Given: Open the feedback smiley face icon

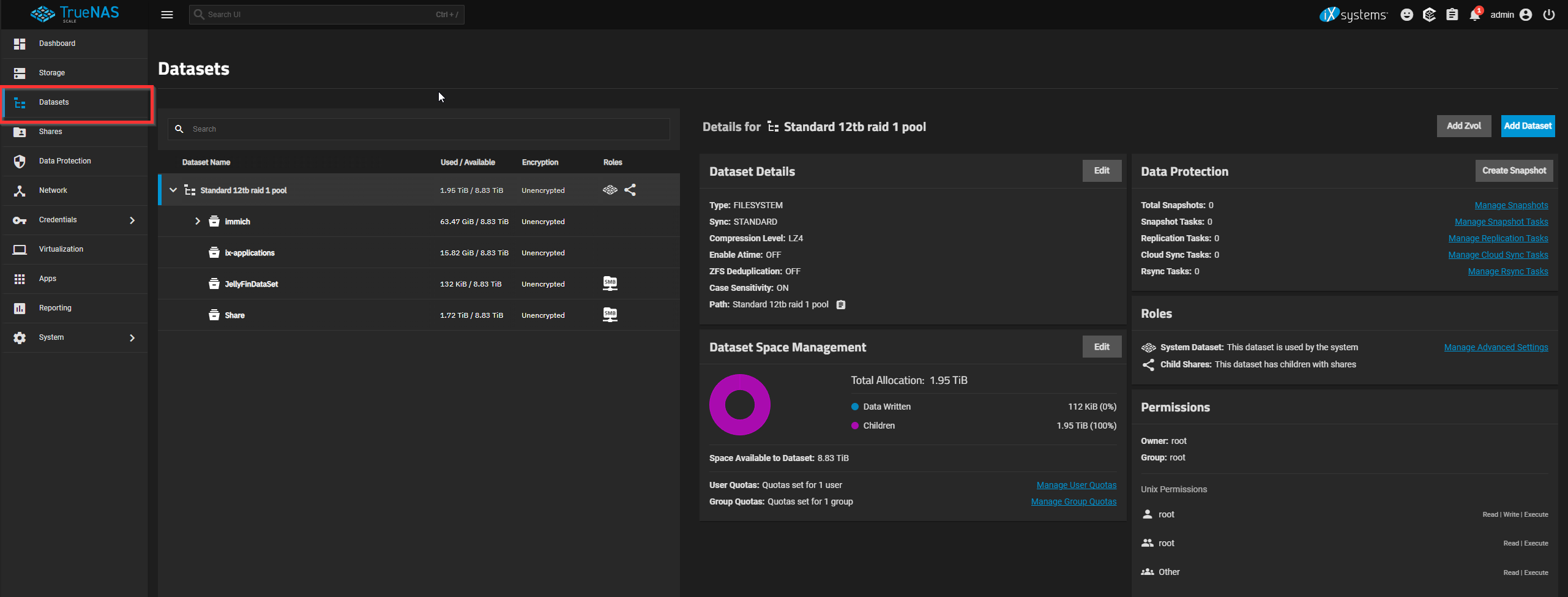Looking at the screenshot, I should click(x=1406, y=15).
